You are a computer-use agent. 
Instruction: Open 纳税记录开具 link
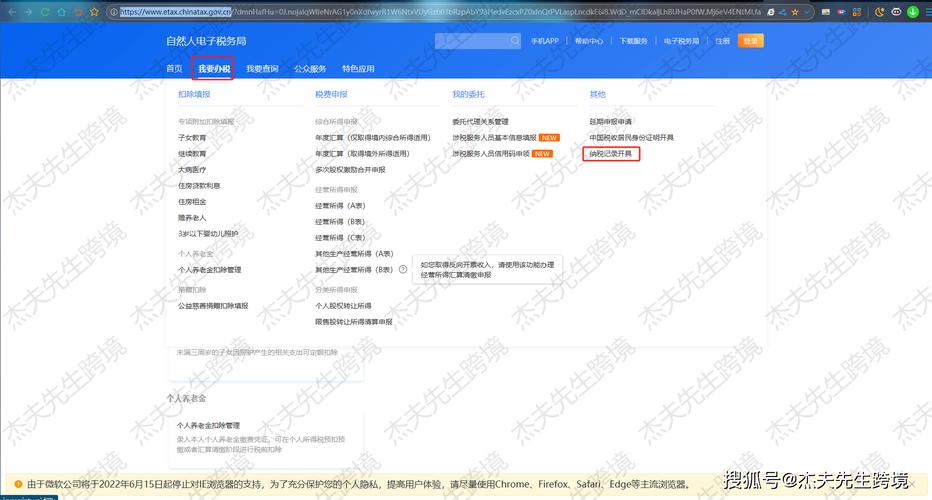(611, 153)
